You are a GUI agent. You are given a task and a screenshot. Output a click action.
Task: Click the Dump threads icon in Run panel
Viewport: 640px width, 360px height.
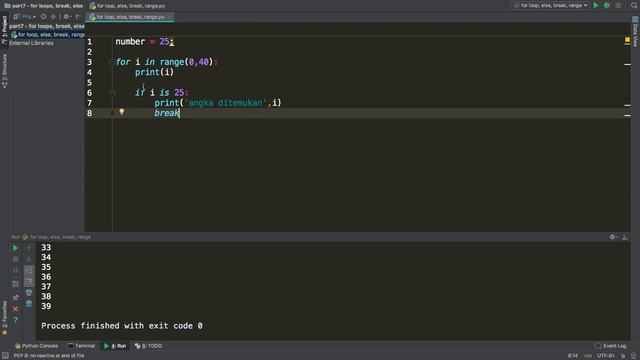(16, 284)
